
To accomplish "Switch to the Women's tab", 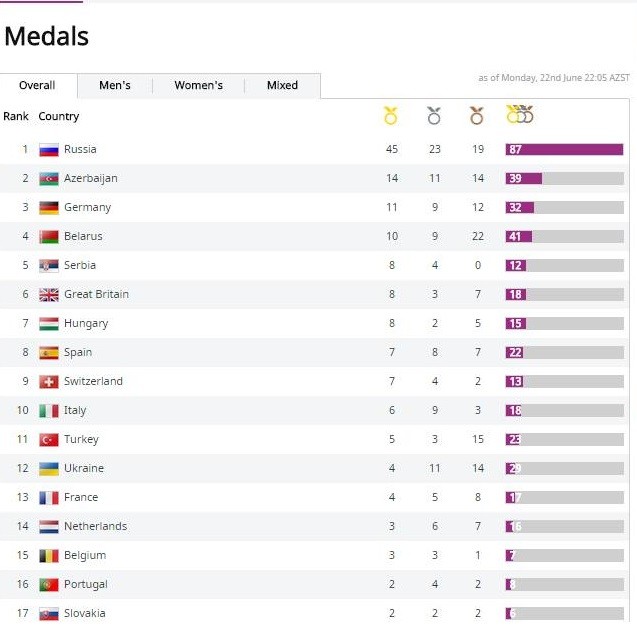I will point(198,86).
